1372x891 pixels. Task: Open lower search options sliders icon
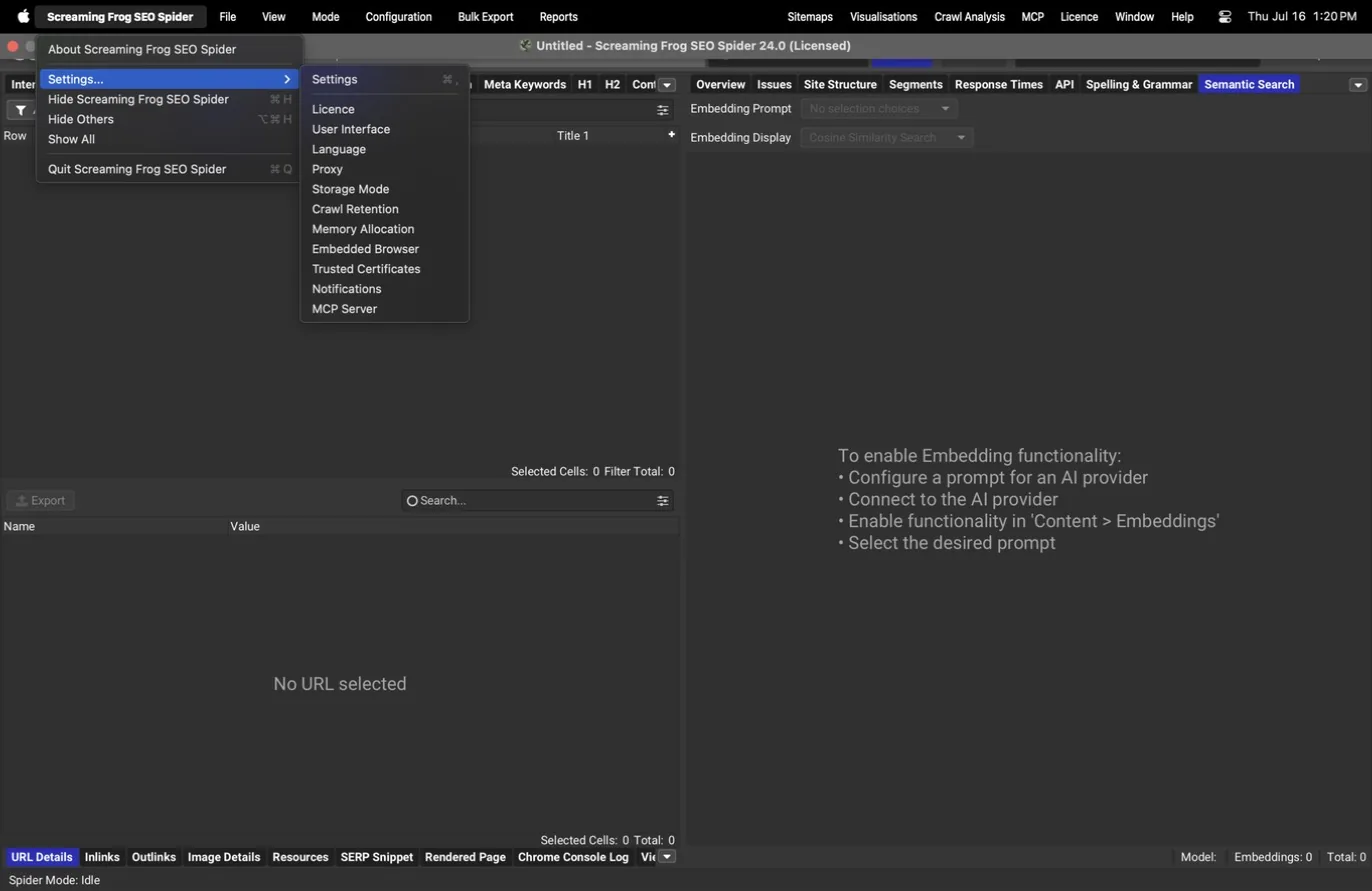coord(662,500)
